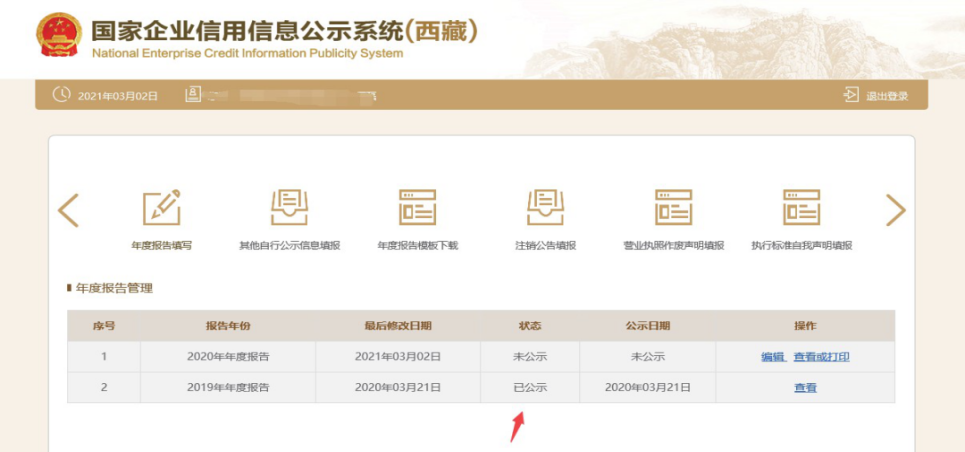965x452 pixels.
Task: Click the 国家企业信用信息公示系统 site title
Action: tap(284, 31)
